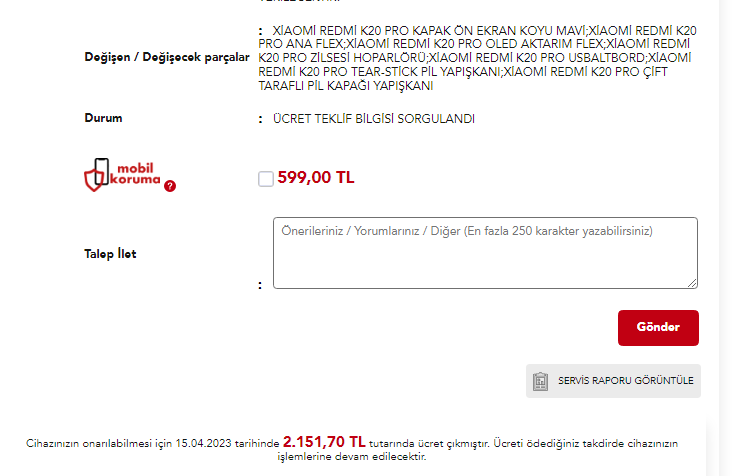This screenshot has height=476, width=755.
Task: Click the 15.04.2023 date in the notice
Action: [203, 443]
